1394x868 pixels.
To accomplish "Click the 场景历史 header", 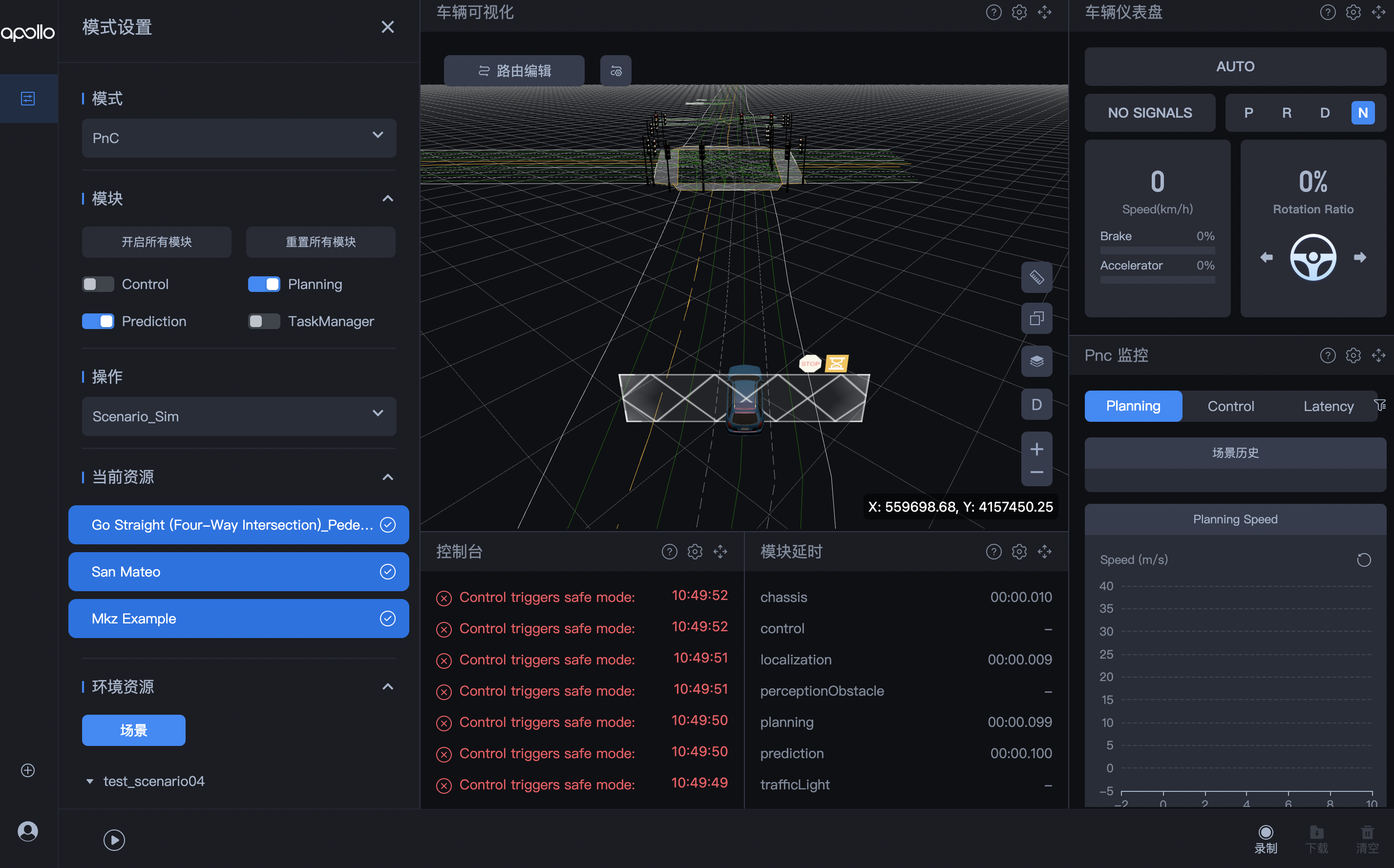I will tap(1235, 453).
